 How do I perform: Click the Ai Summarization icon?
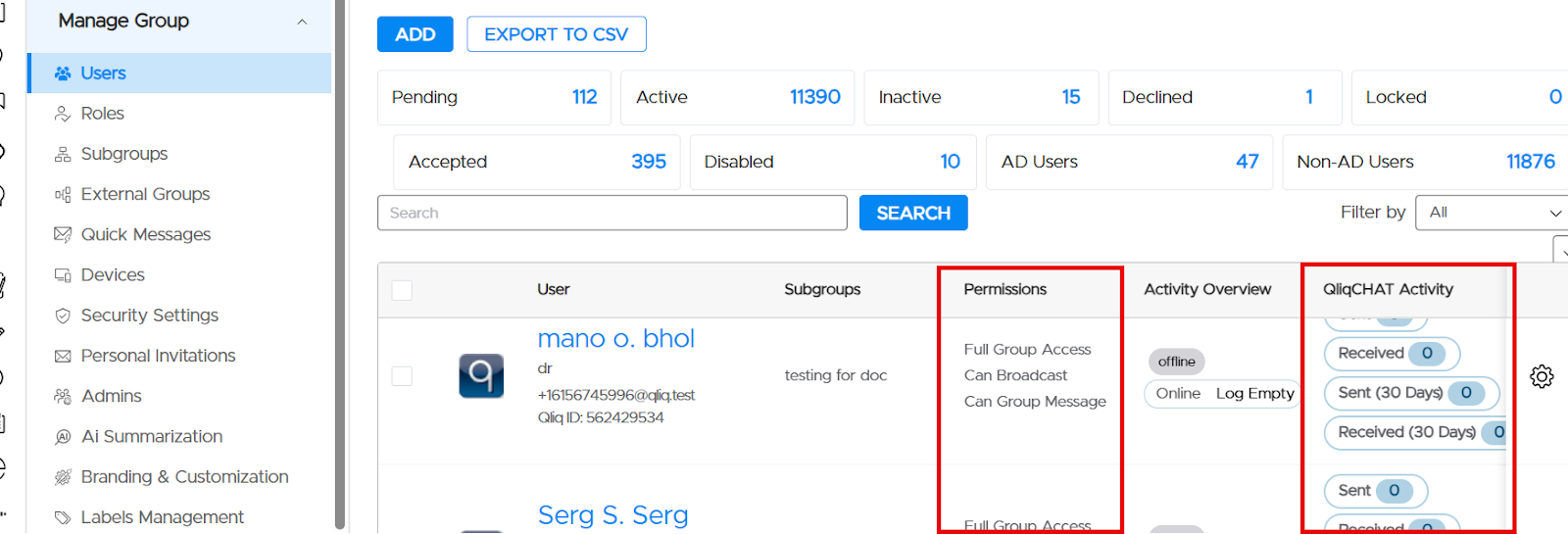pyautogui.click(x=63, y=437)
